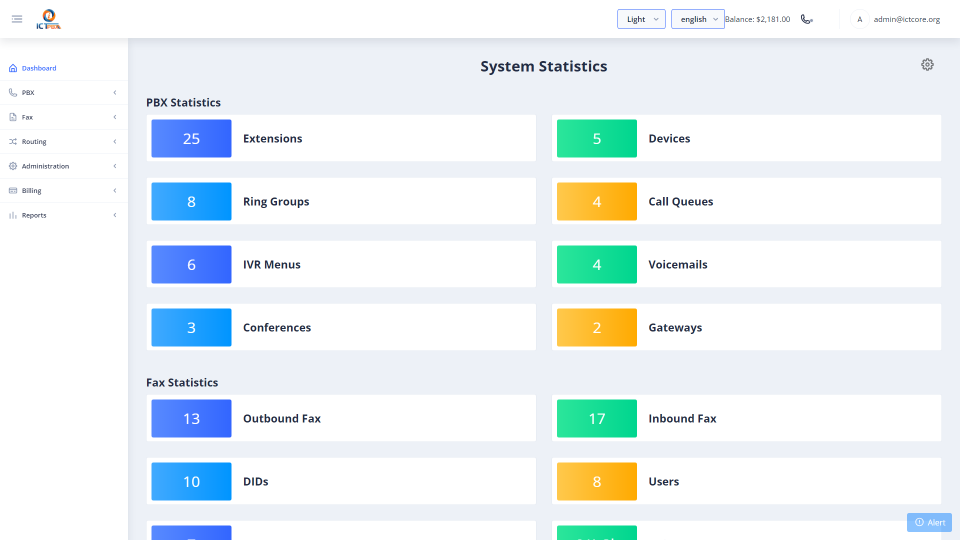Screen dimensions: 960x540
Task: Open the PBX sidebar menu
Action: tap(64, 92)
